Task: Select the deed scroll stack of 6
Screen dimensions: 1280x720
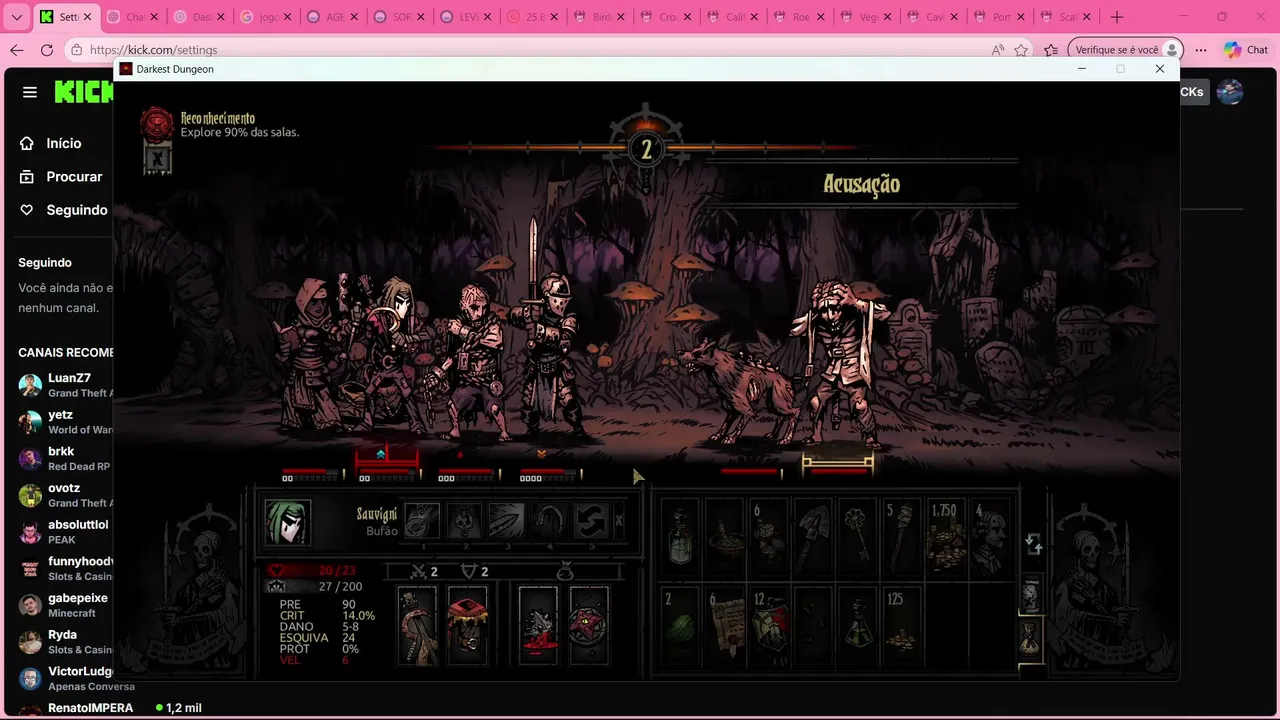Action: 724,627
